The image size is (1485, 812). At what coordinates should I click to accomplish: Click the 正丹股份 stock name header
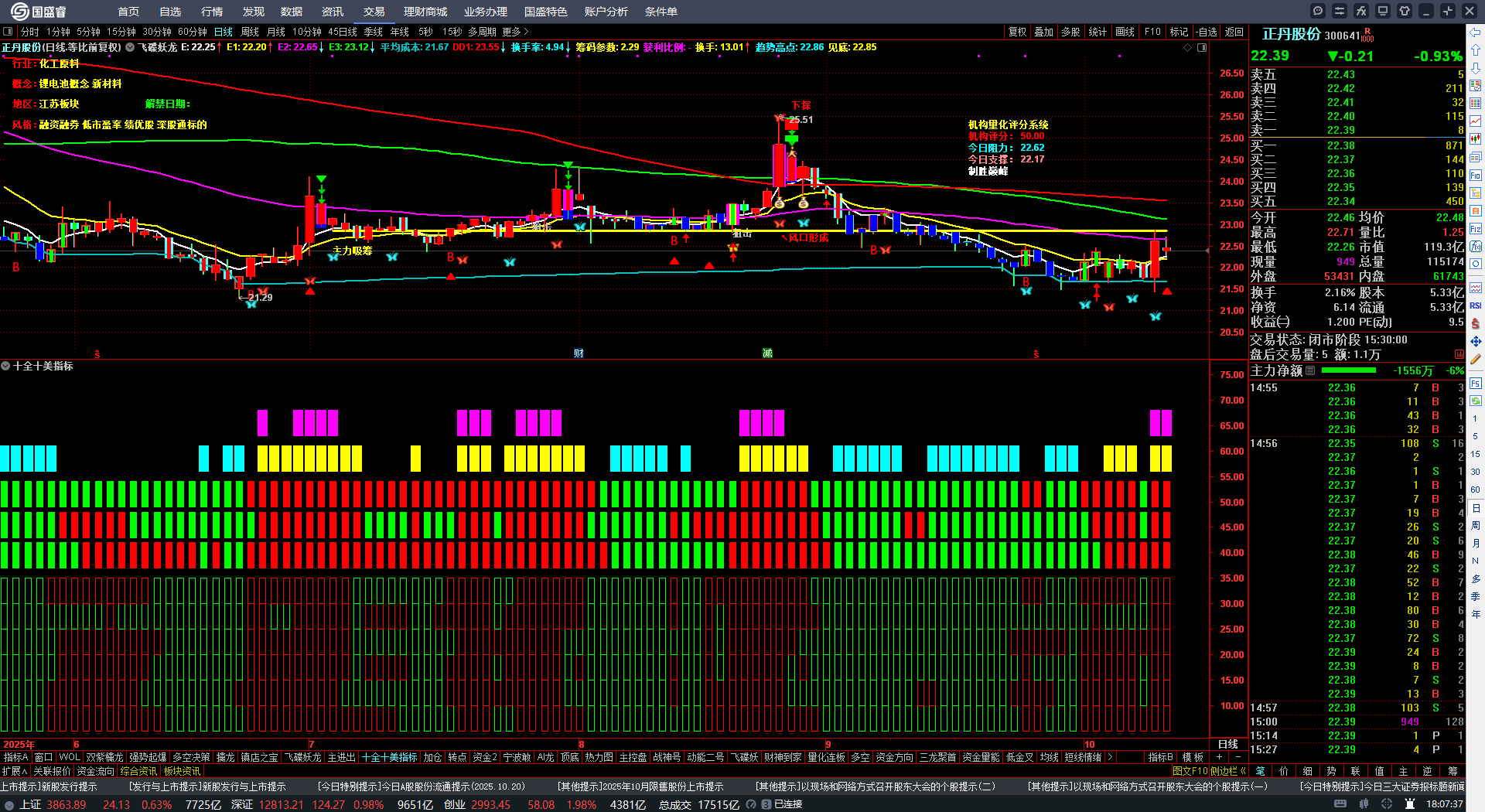tap(1291, 34)
